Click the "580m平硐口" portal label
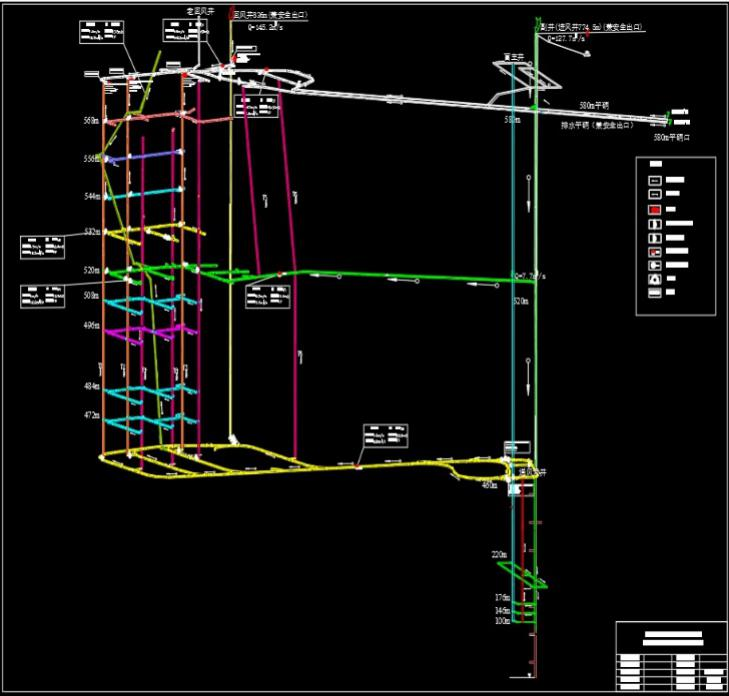Viewport: 729px width, 696px height. pyautogui.click(x=672, y=137)
